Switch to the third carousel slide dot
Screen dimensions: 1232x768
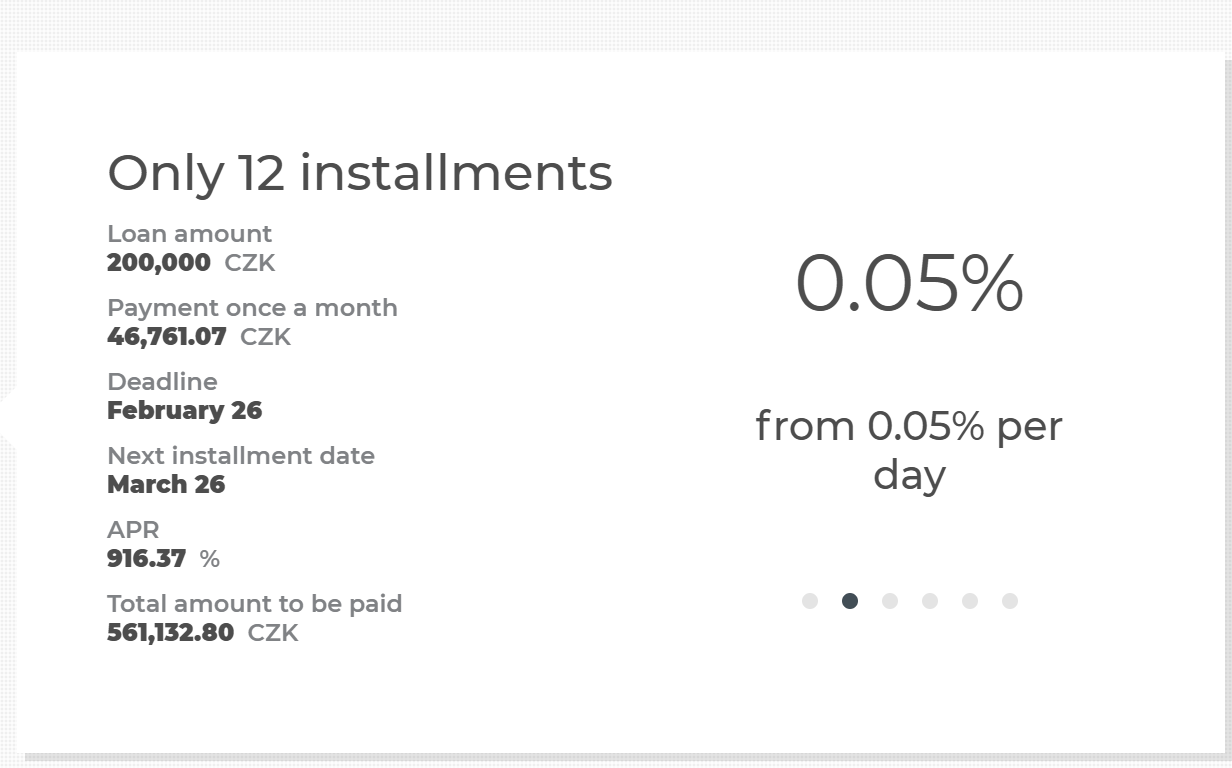coord(890,601)
